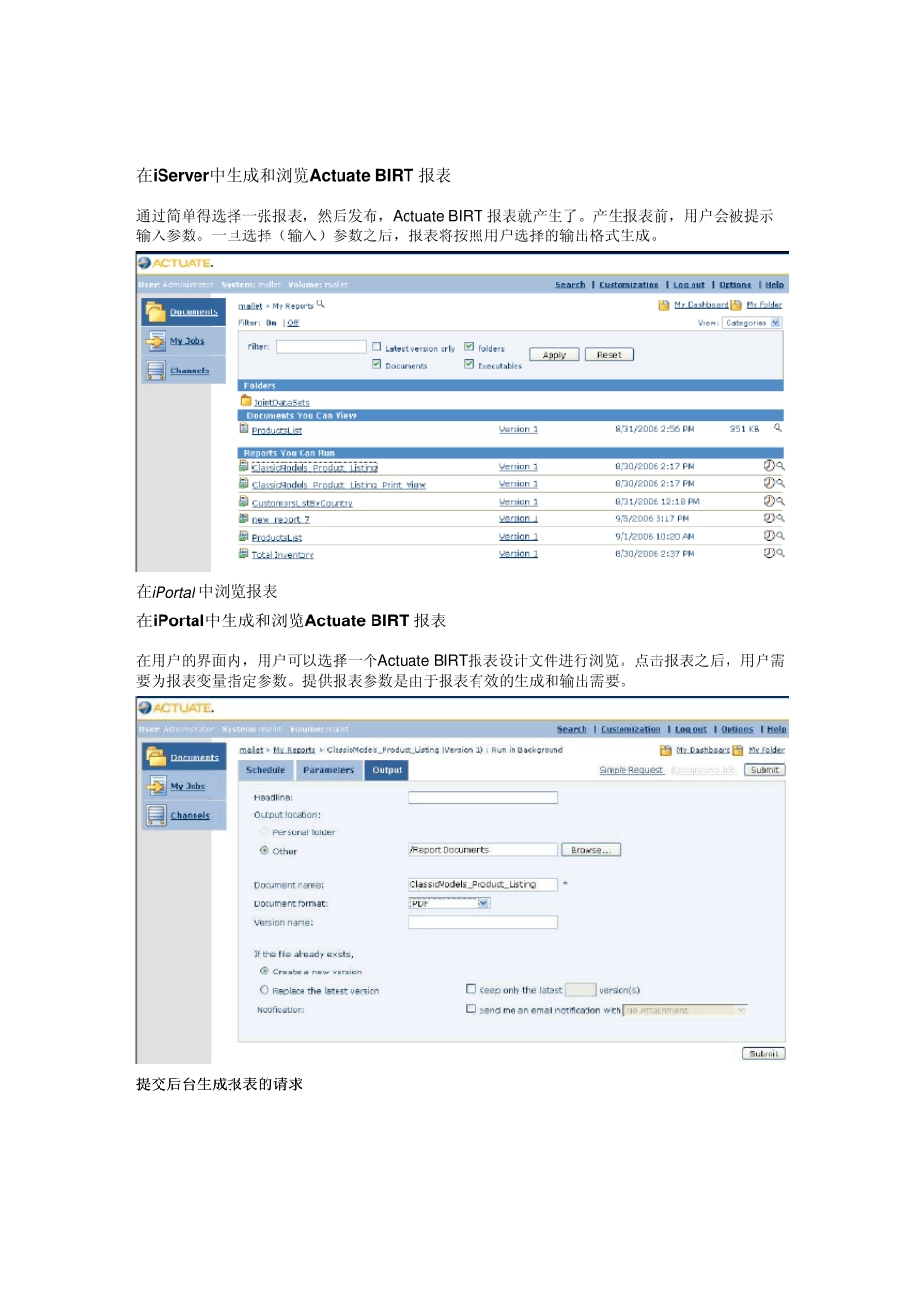Click My Folder icon on My Reports page
This screenshot has width=924, height=1308.
click(736, 305)
